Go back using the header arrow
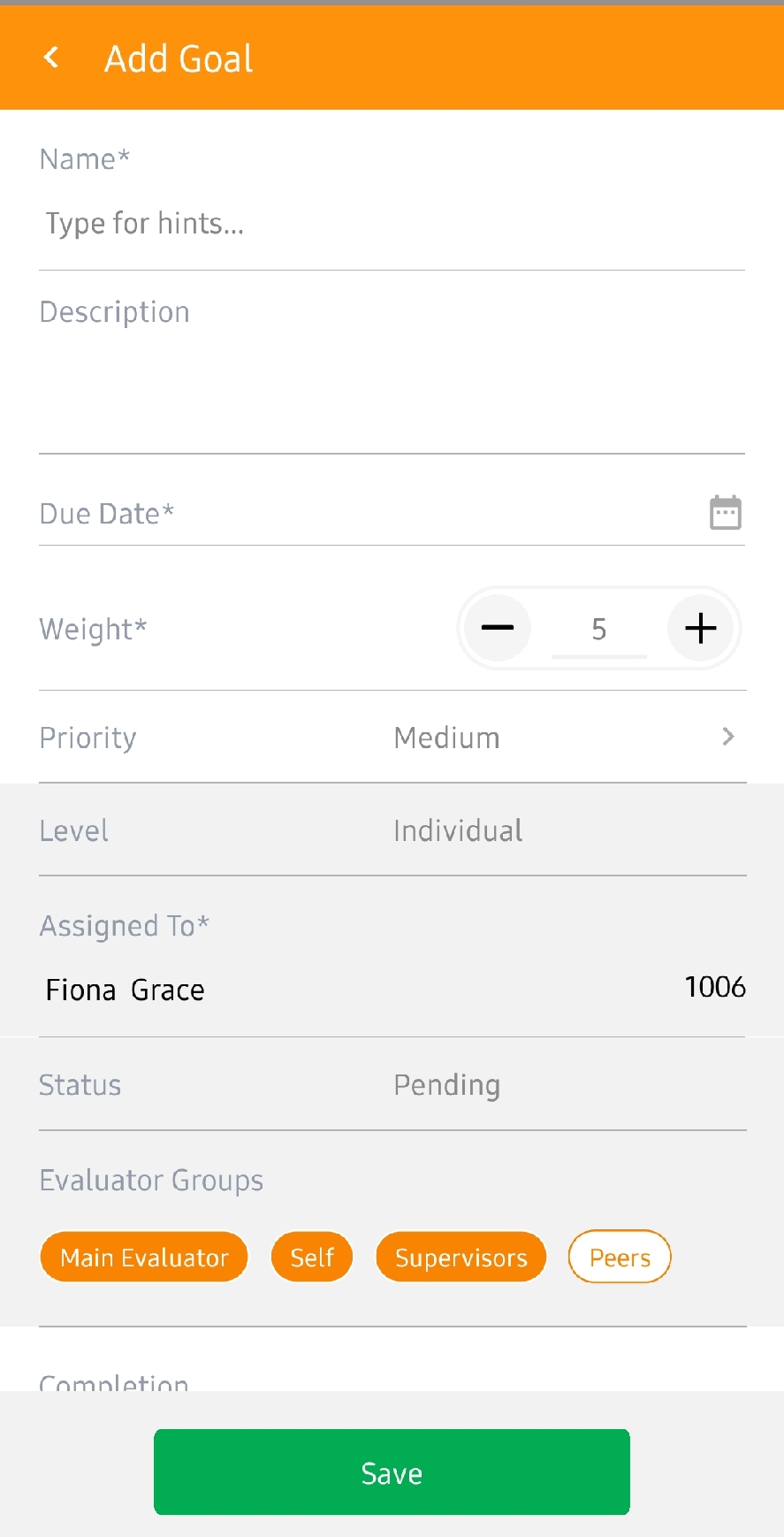The width and height of the screenshot is (784, 1537). [x=51, y=58]
